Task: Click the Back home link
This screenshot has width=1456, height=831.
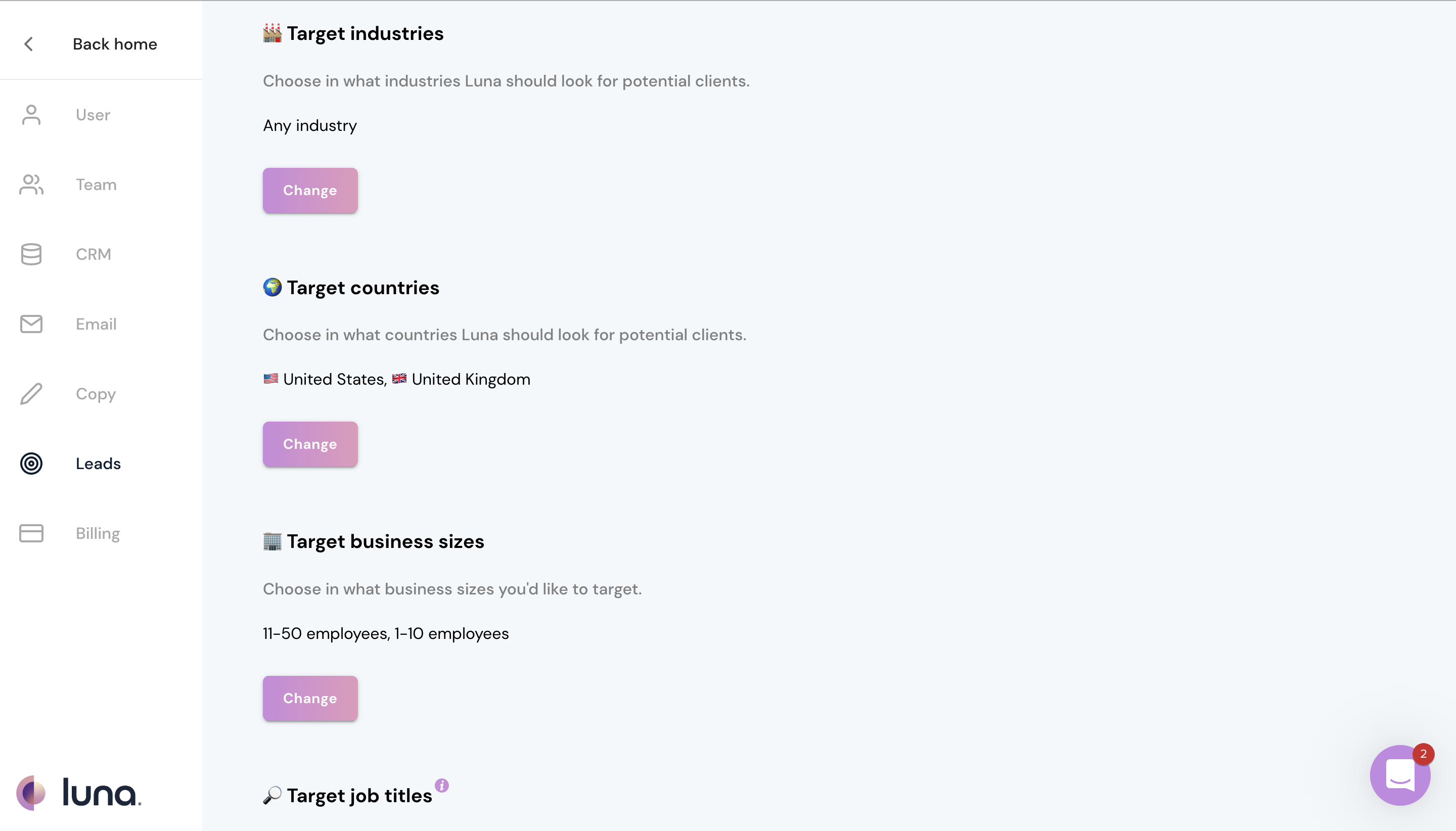Action: pos(115,44)
